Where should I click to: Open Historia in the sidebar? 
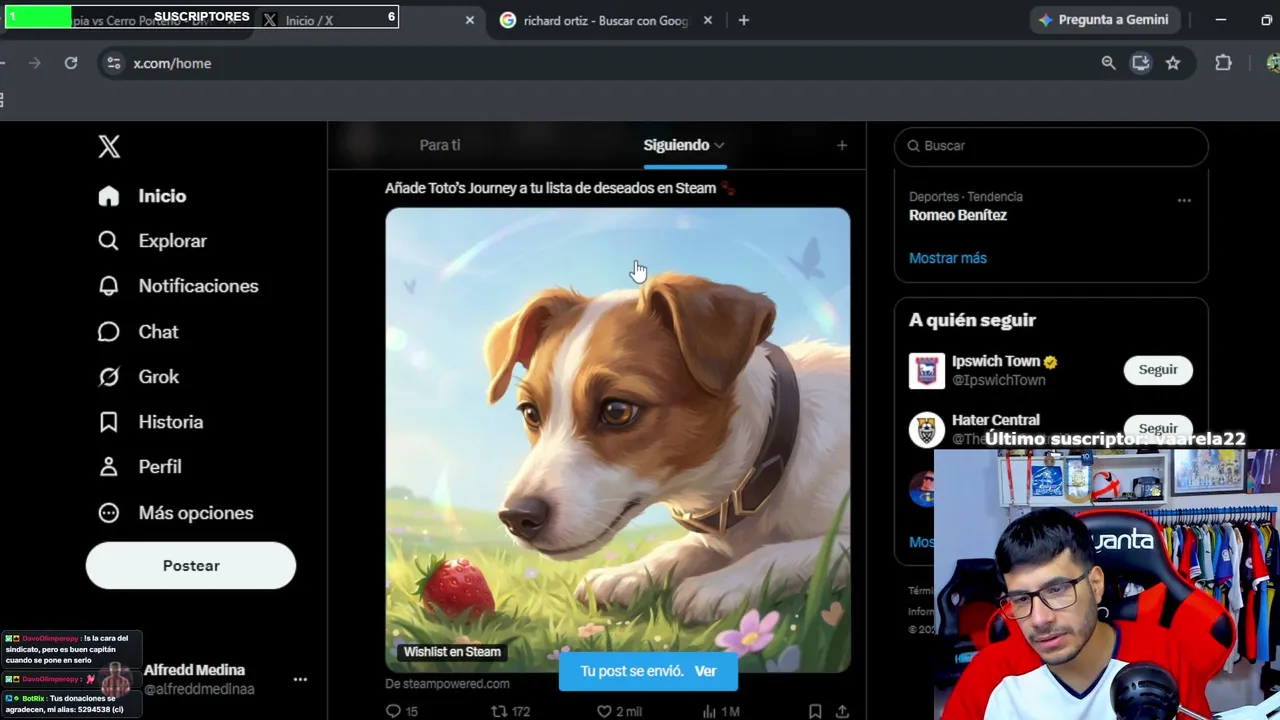point(150,422)
